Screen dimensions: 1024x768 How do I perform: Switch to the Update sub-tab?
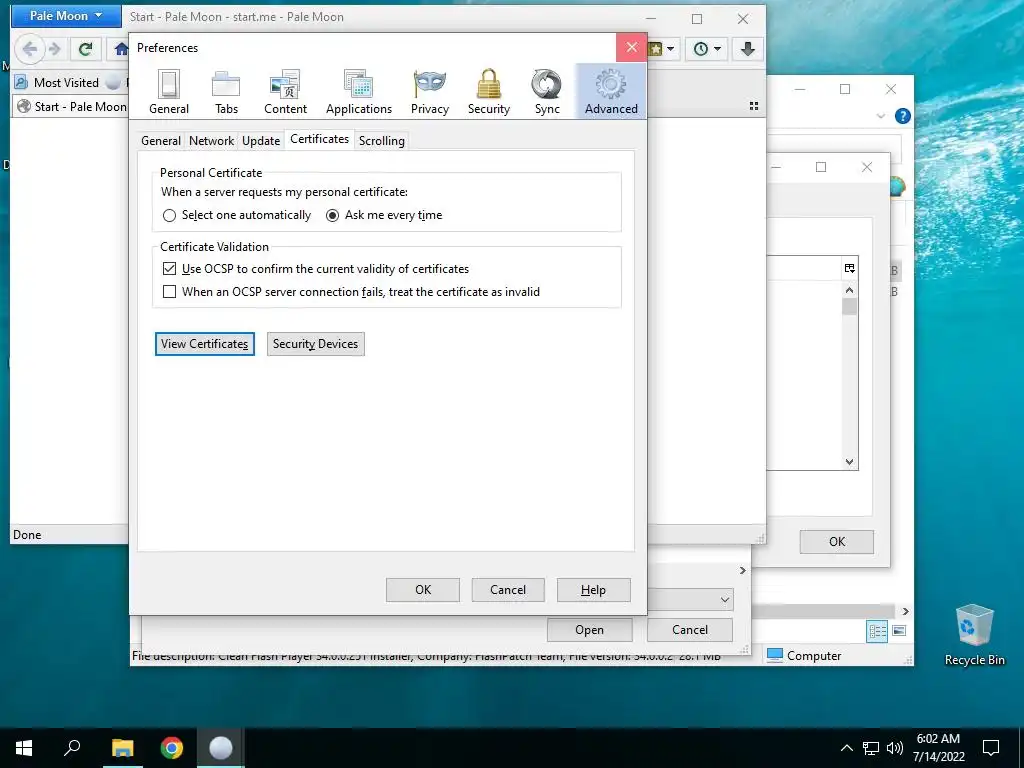(261, 140)
